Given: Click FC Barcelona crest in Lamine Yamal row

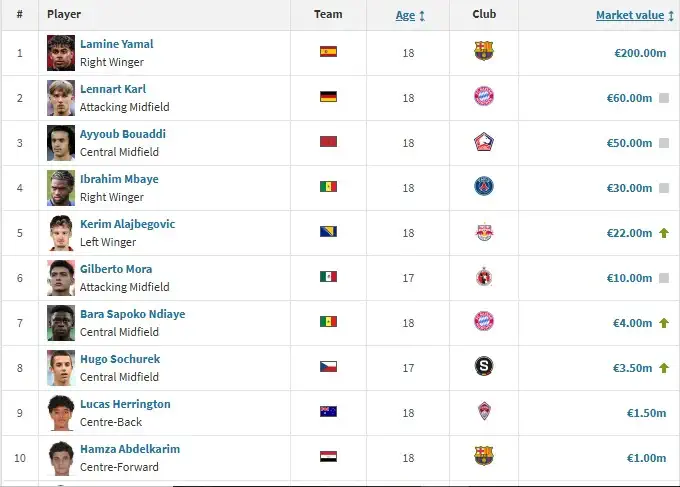Looking at the screenshot, I should tap(484, 51).
